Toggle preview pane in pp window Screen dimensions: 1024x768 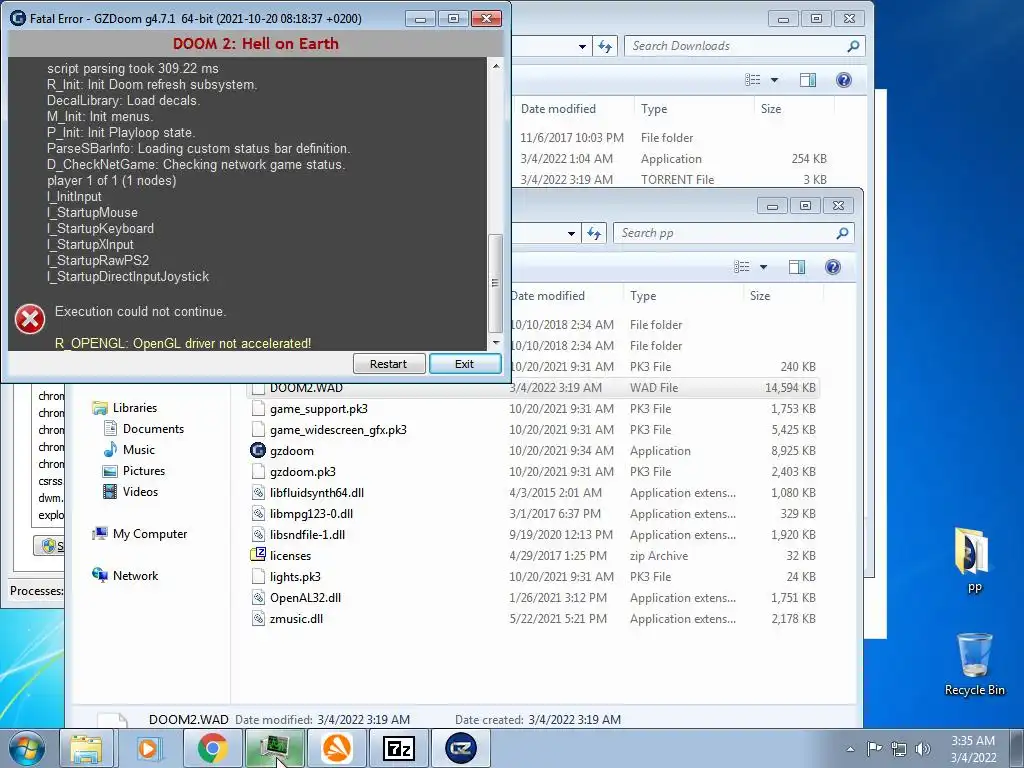[797, 266]
